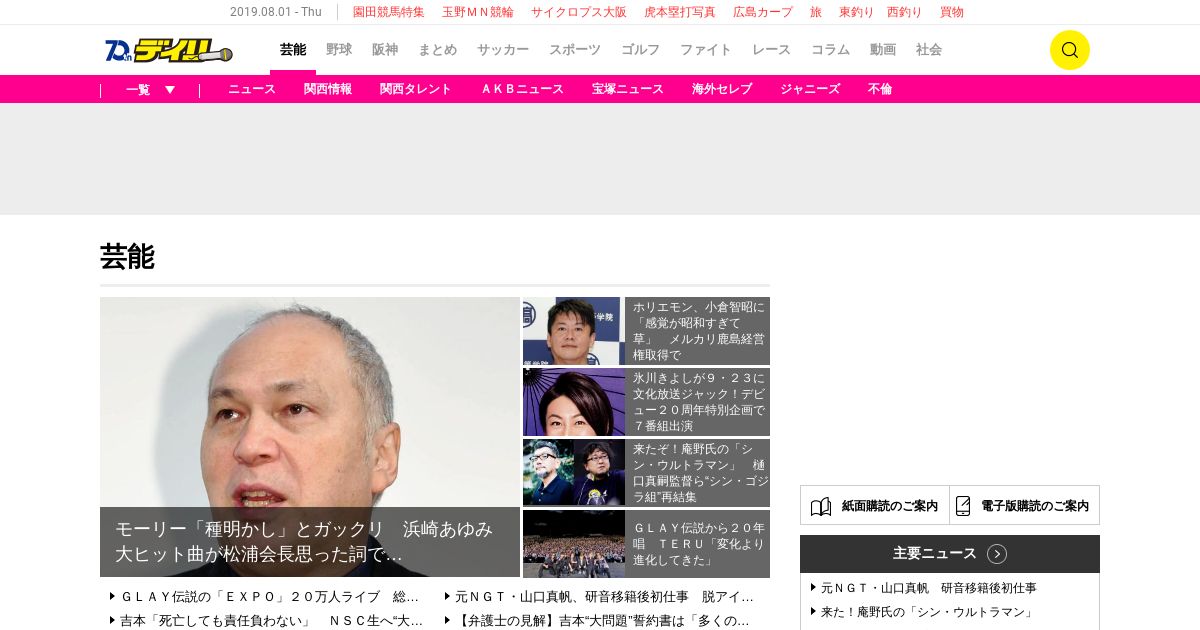Select the スポーツ tab

coord(575,50)
